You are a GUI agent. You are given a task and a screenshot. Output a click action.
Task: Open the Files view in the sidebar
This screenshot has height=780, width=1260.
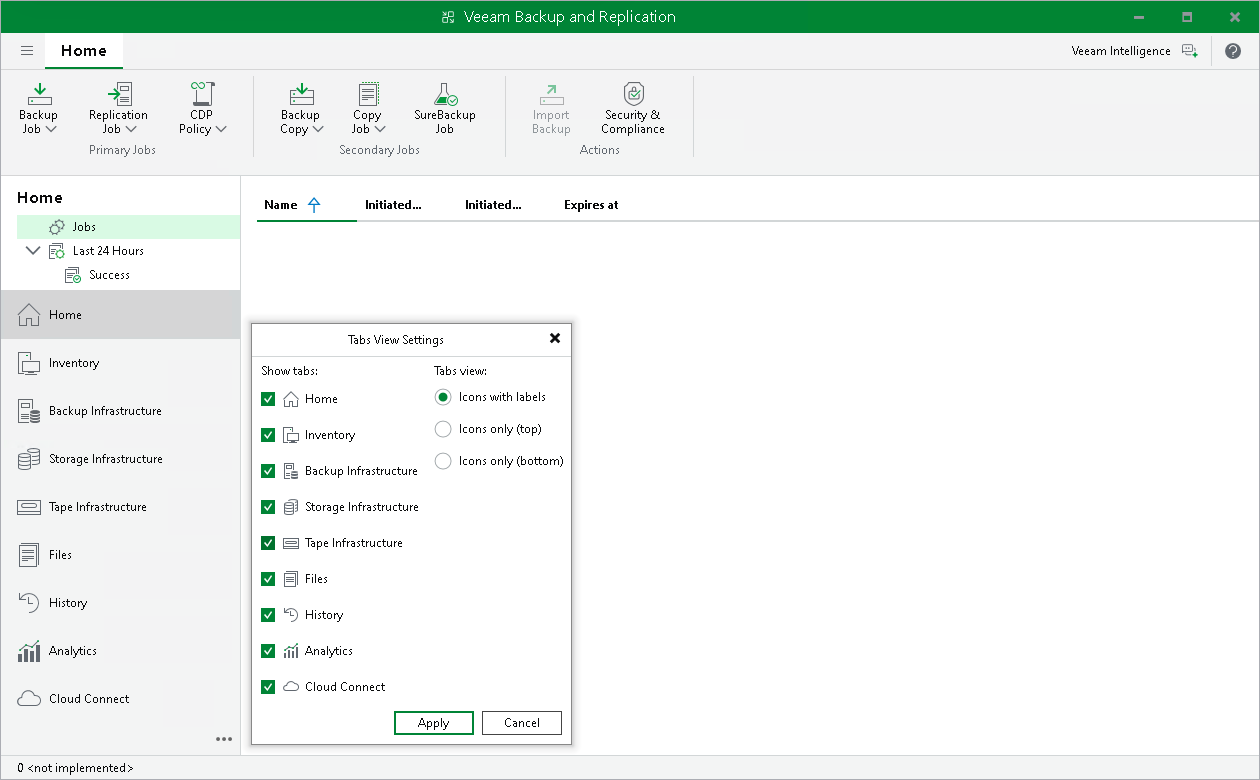pos(120,555)
